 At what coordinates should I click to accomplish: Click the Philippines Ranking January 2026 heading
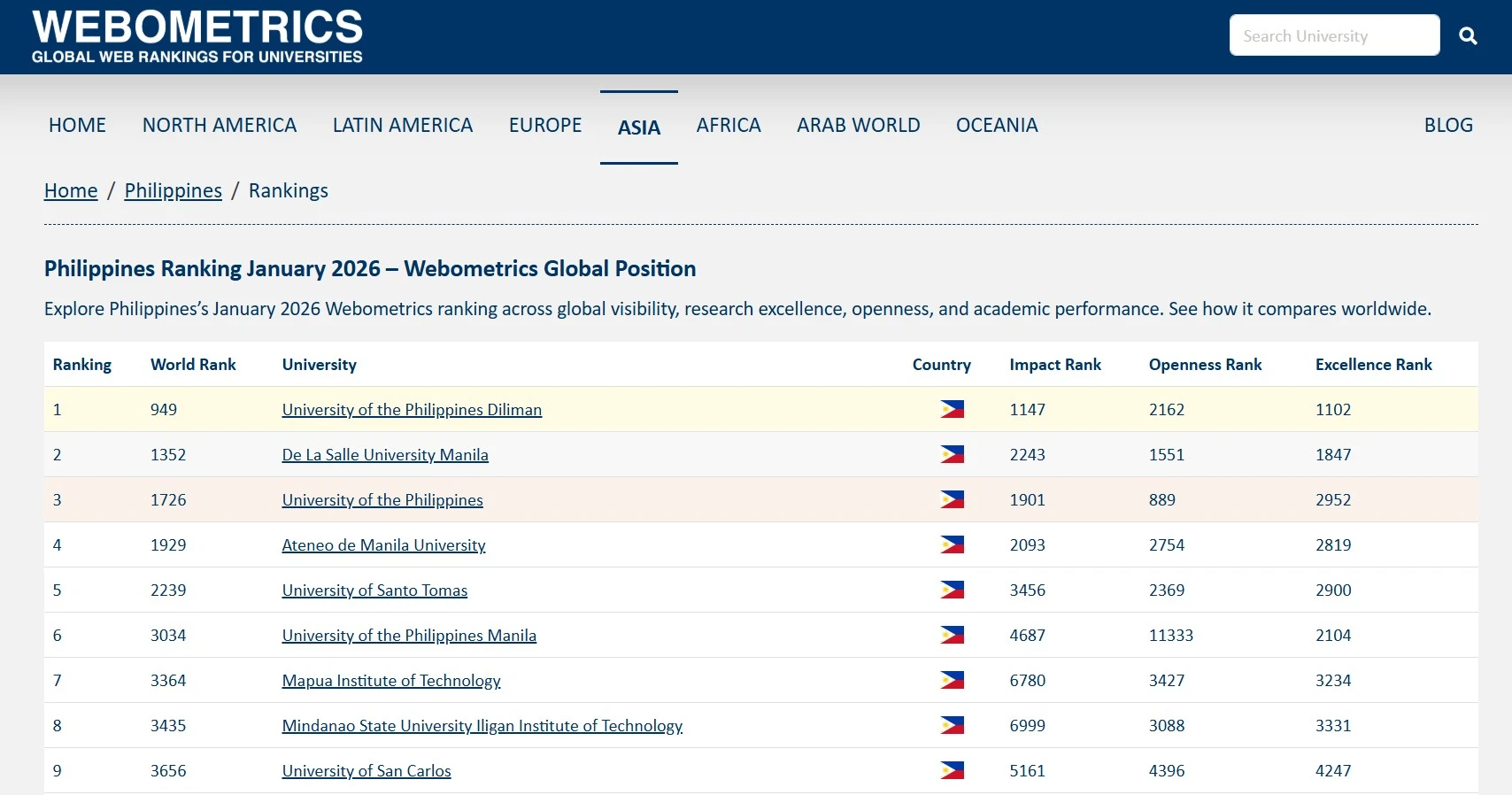[370, 268]
